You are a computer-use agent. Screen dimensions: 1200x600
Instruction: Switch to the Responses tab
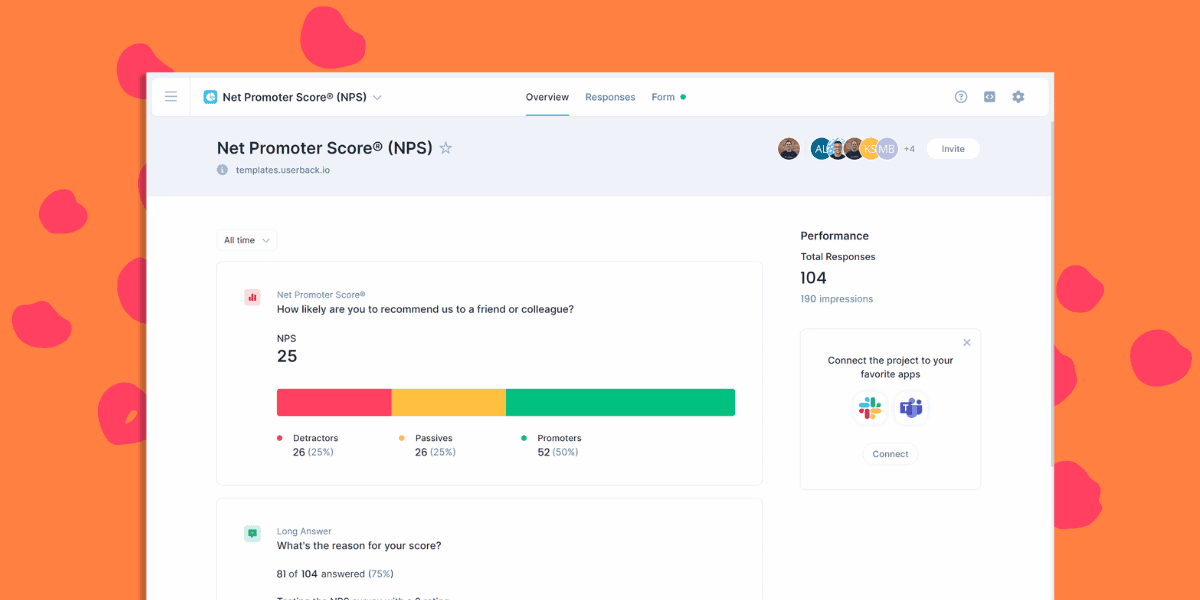(x=610, y=97)
